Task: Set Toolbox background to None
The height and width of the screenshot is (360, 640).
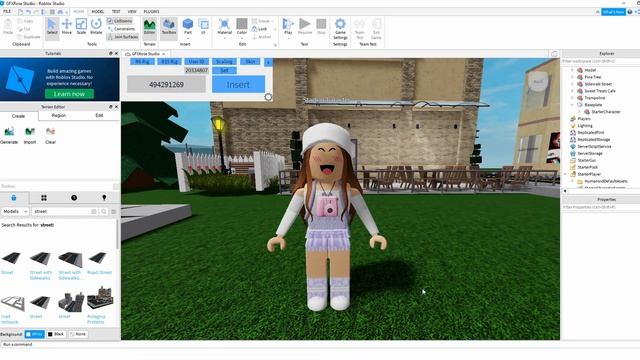Action: tap(78, 334)
